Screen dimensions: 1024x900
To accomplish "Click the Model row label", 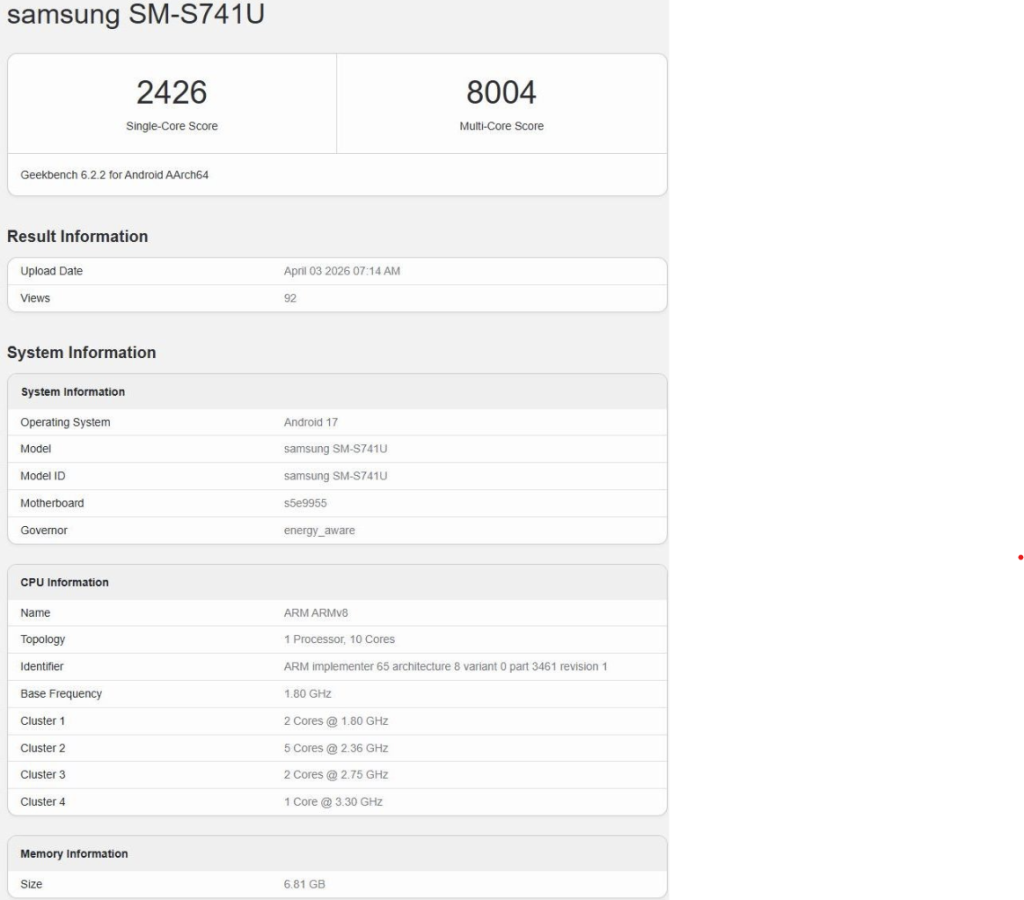I will [35, 449].
